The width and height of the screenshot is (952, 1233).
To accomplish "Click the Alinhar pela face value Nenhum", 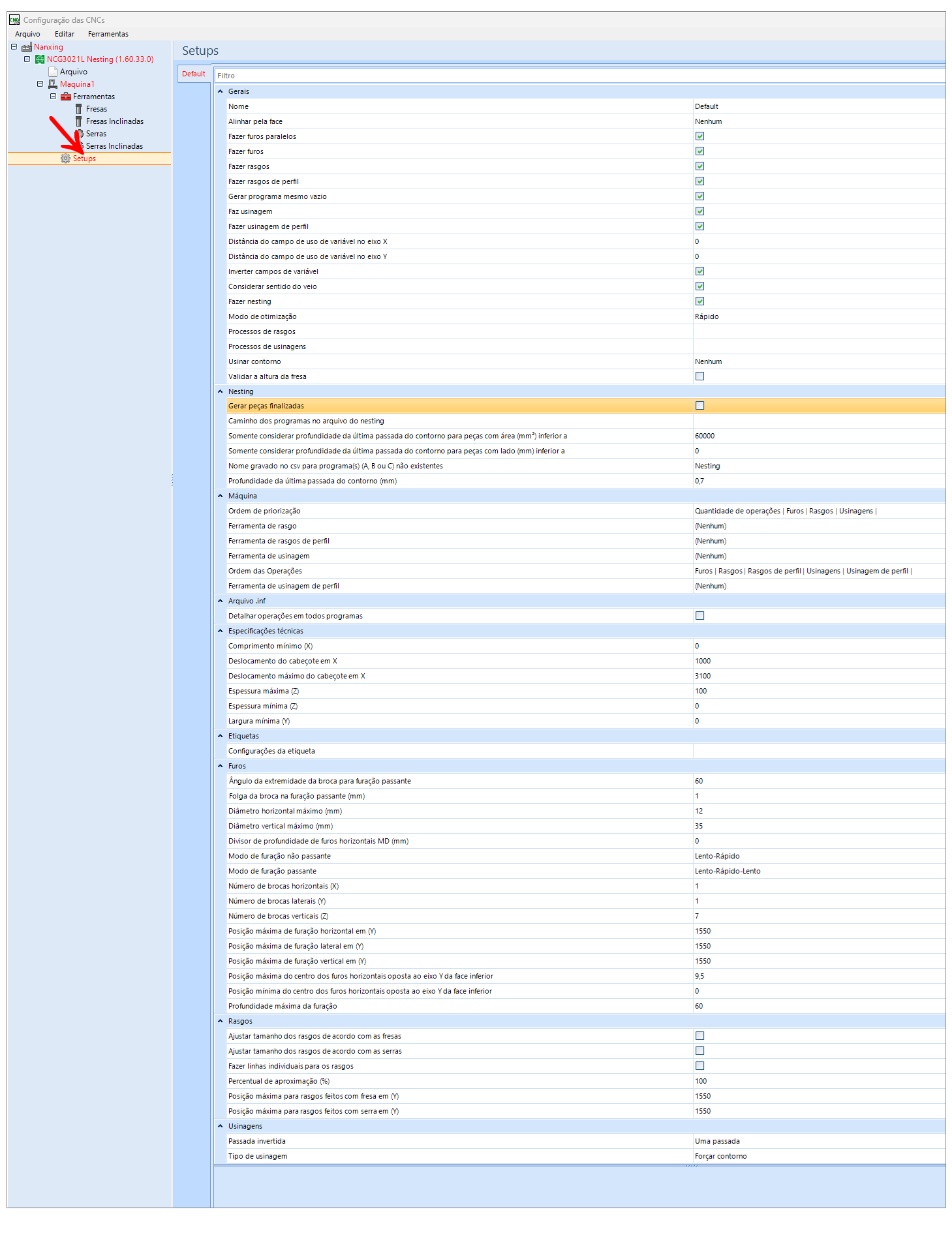I will 708,121.
